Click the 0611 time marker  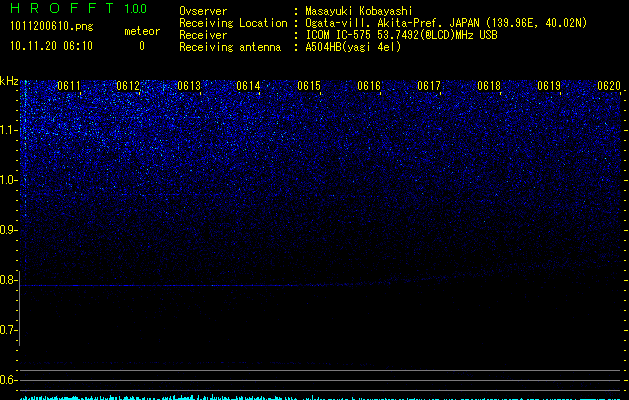click(69, 86)
